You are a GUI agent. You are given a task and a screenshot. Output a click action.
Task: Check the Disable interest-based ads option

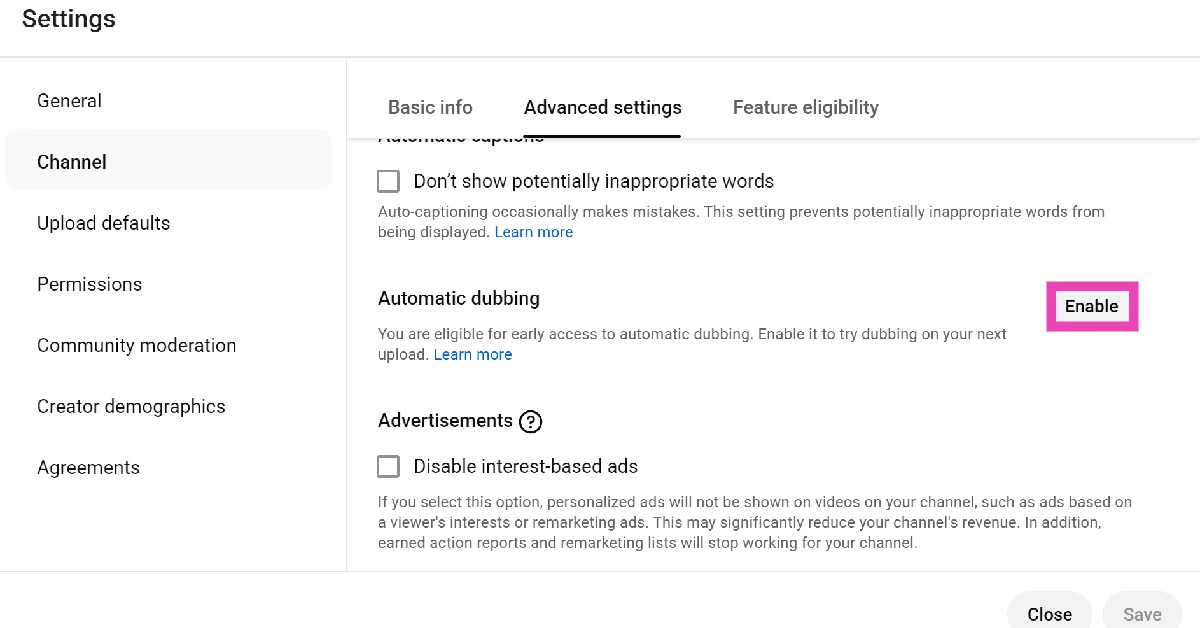388,466
